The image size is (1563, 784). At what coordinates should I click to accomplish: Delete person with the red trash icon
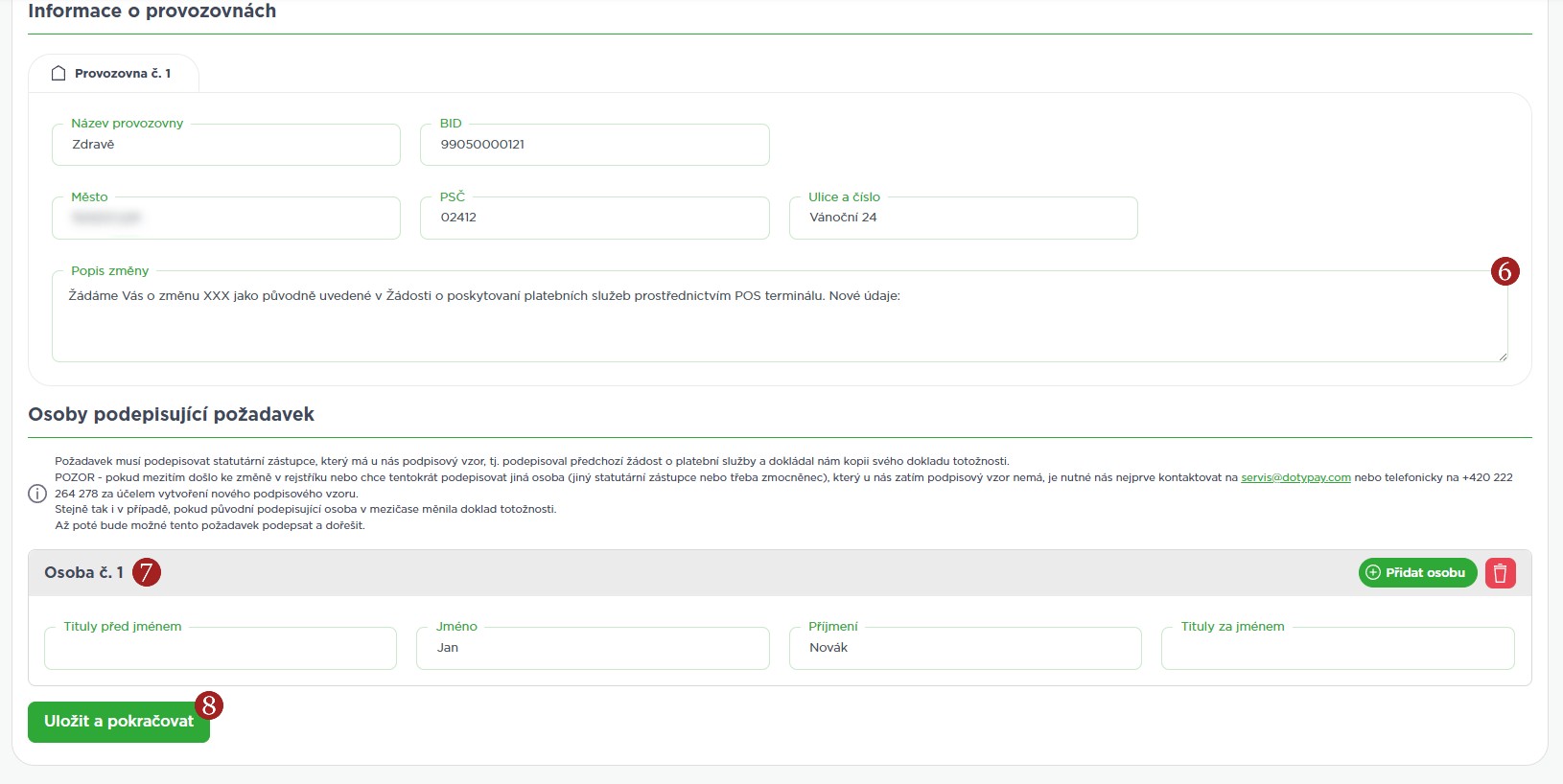[1500, 573]
